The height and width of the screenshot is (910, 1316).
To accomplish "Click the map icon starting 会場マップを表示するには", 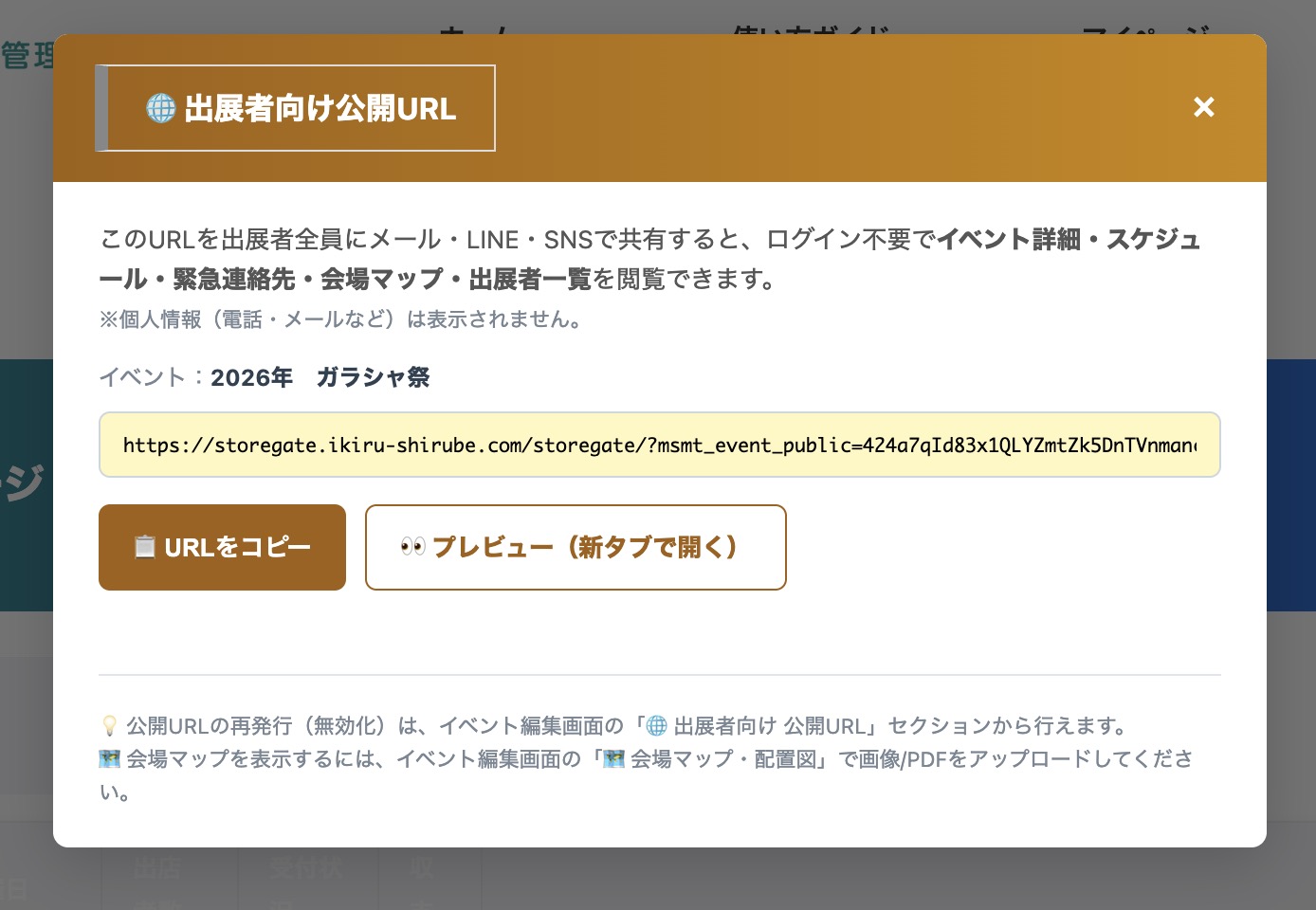I will pos(110,758).
